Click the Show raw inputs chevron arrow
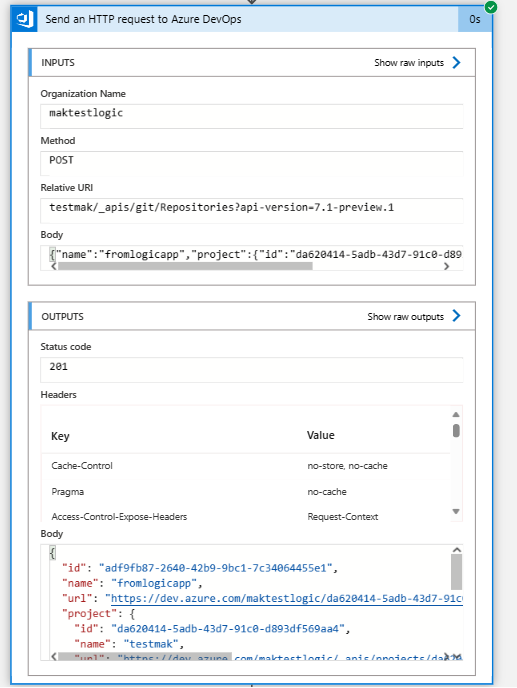The width and height of the screenshot is (517, 688). pos(456,63)
